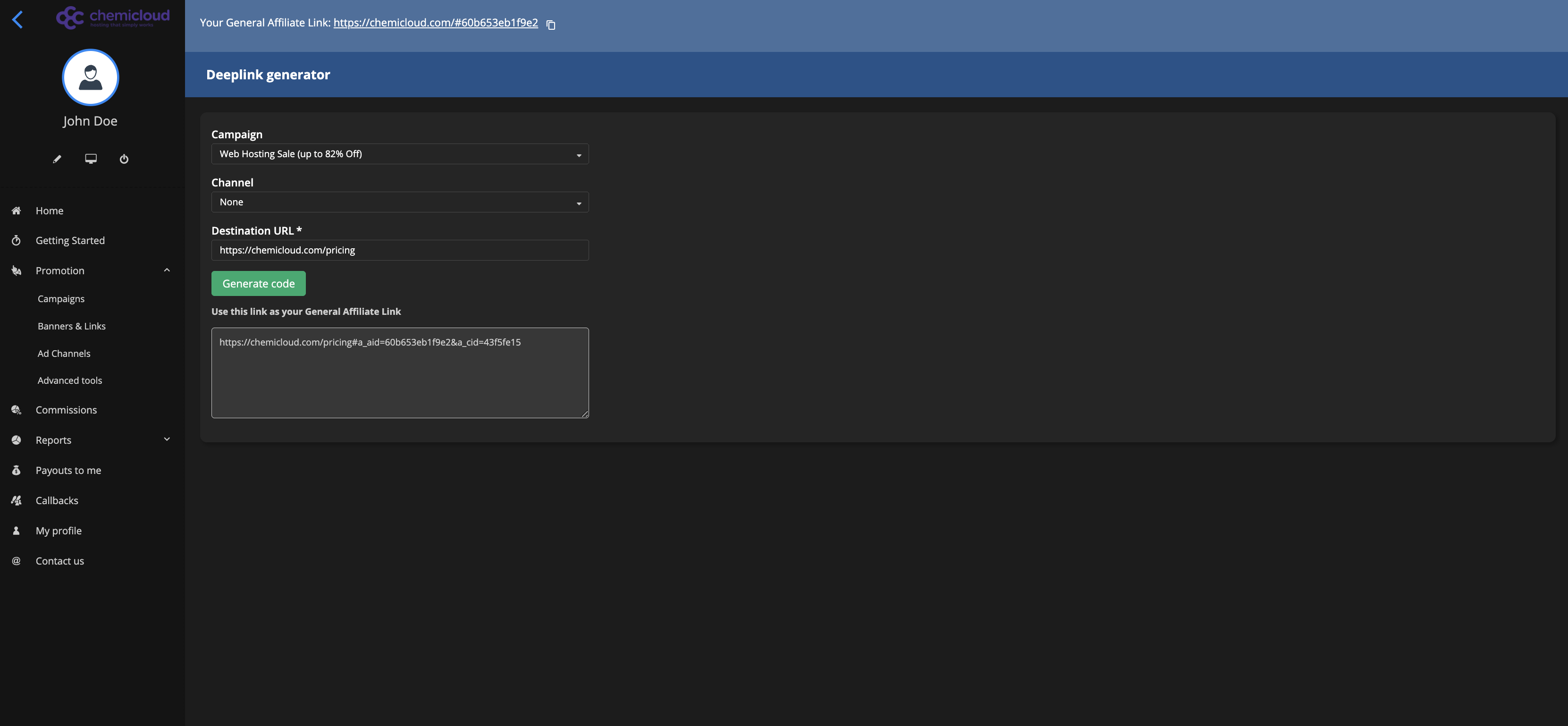Open the Channel dropdown showing None
The height and width of the screenshot is (726, 1568).
tap(400, 202)
